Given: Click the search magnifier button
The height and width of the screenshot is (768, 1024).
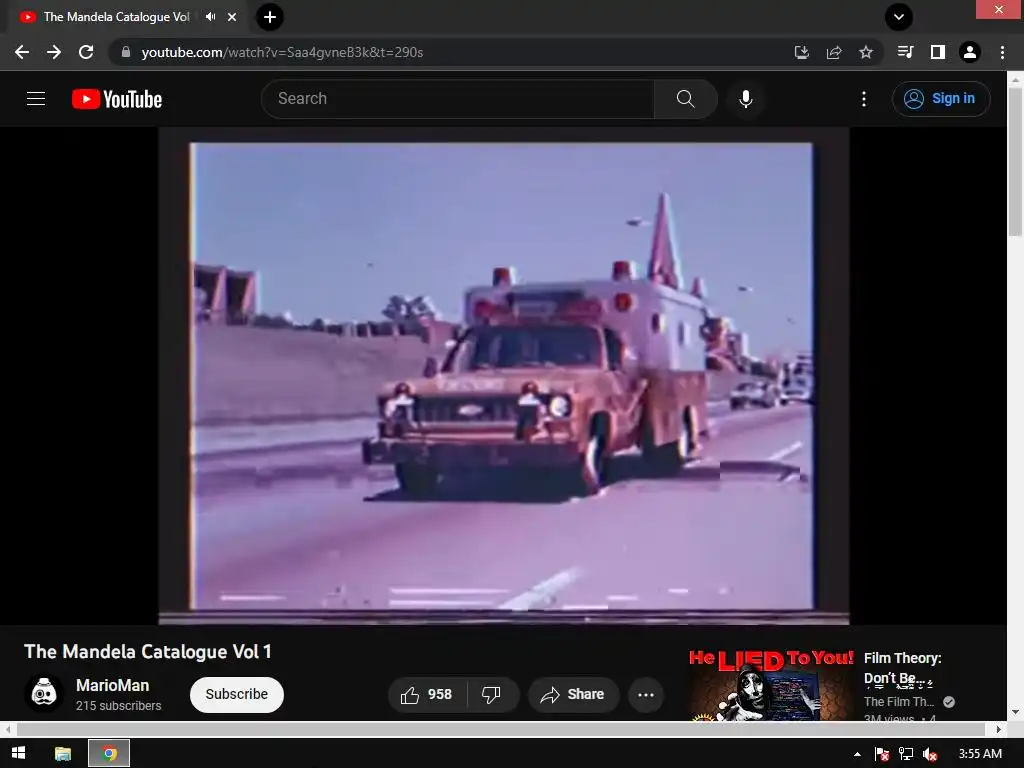Looking at the screenshot, I should click(686, 99).
